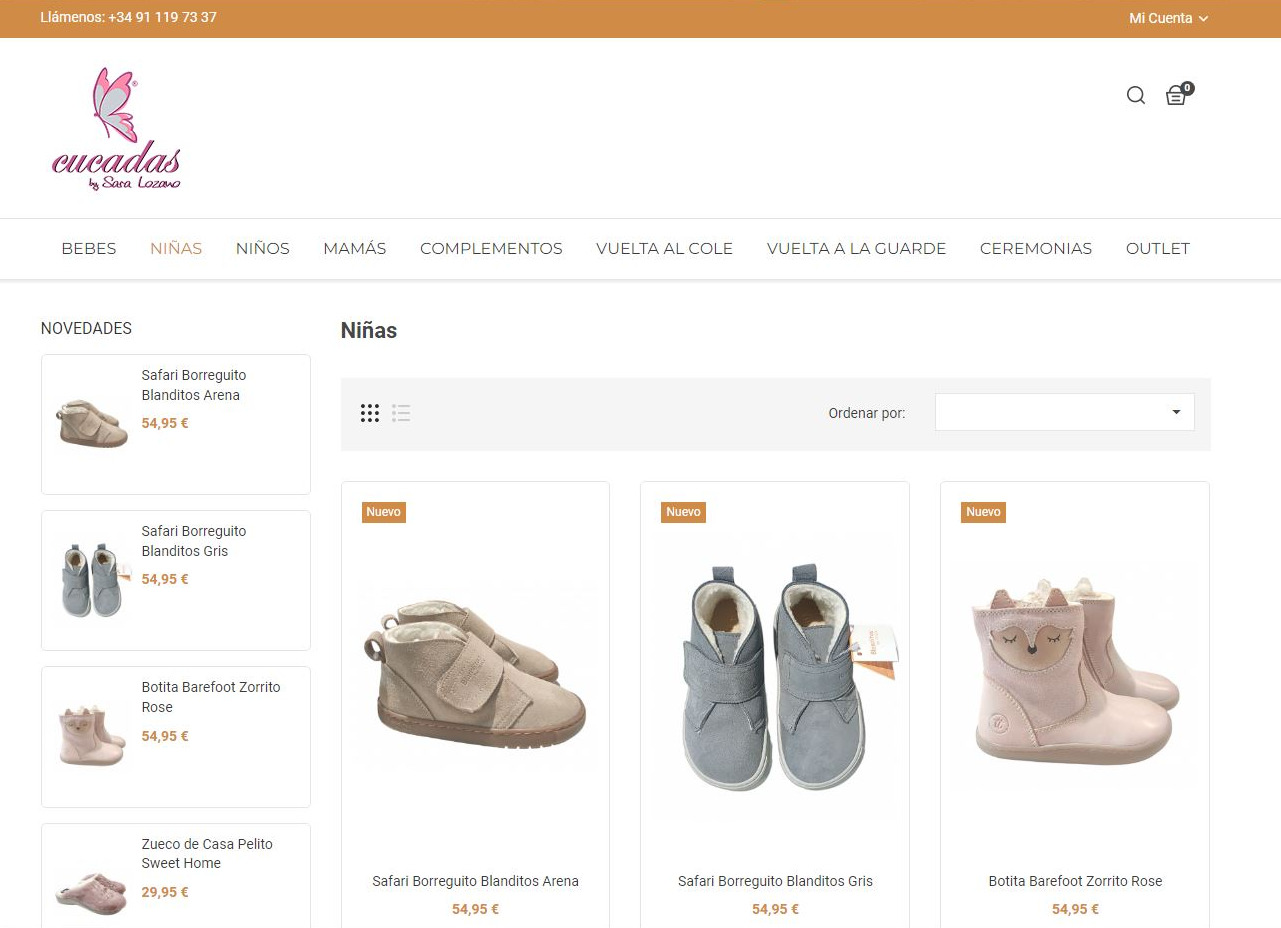
Task: Click the Cucadas butterfly logo
Action: click(x=116, y=128)
